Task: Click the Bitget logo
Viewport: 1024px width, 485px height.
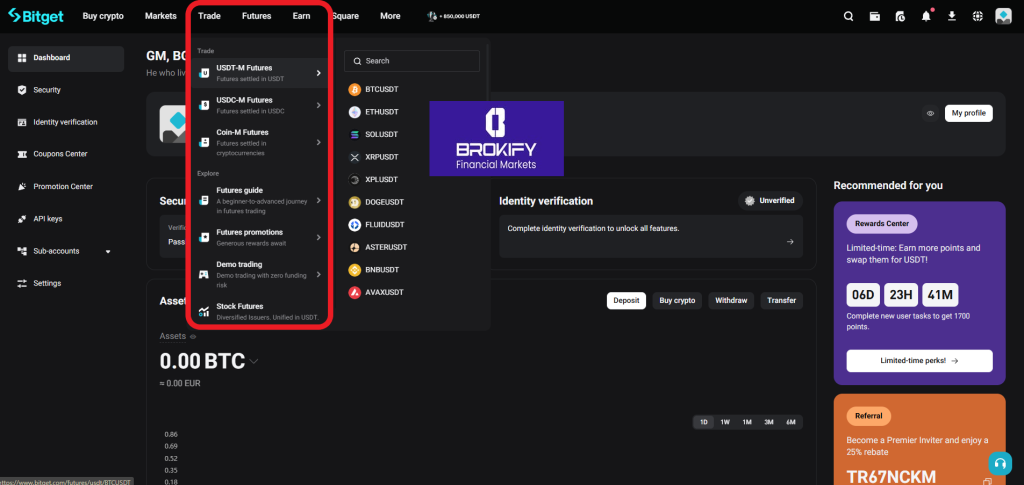Action: pyautogui.click(x=36, y=16)
